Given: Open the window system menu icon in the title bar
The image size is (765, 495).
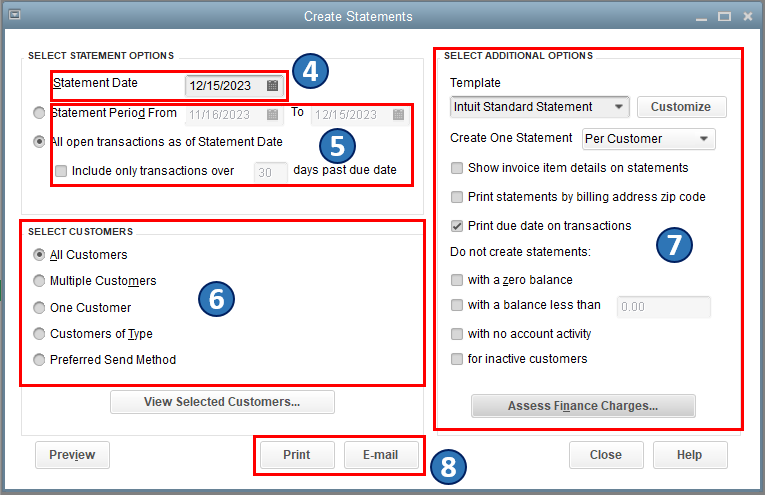Looking at the screenshot, I should tap(15, 15).
